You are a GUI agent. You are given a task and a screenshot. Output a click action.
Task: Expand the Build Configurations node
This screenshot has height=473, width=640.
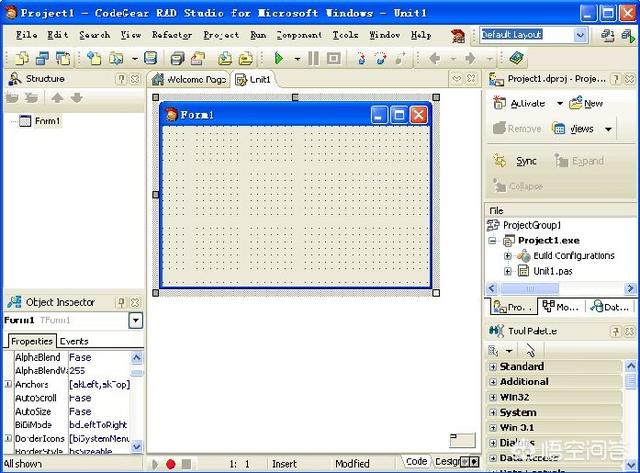[x=508, y=256]
